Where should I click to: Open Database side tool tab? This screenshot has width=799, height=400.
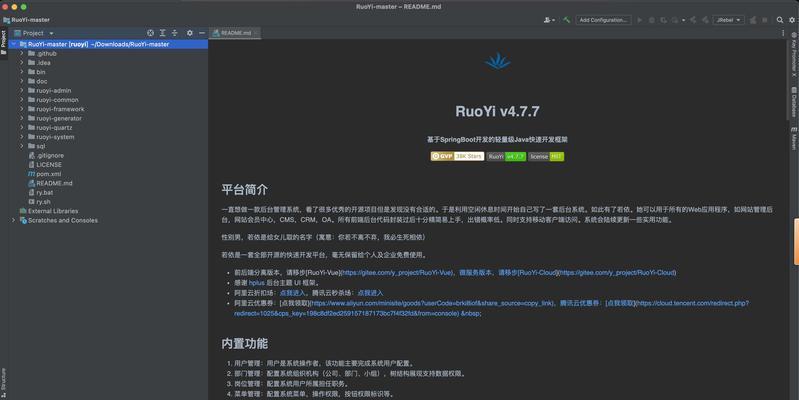[x=793, y=102]
